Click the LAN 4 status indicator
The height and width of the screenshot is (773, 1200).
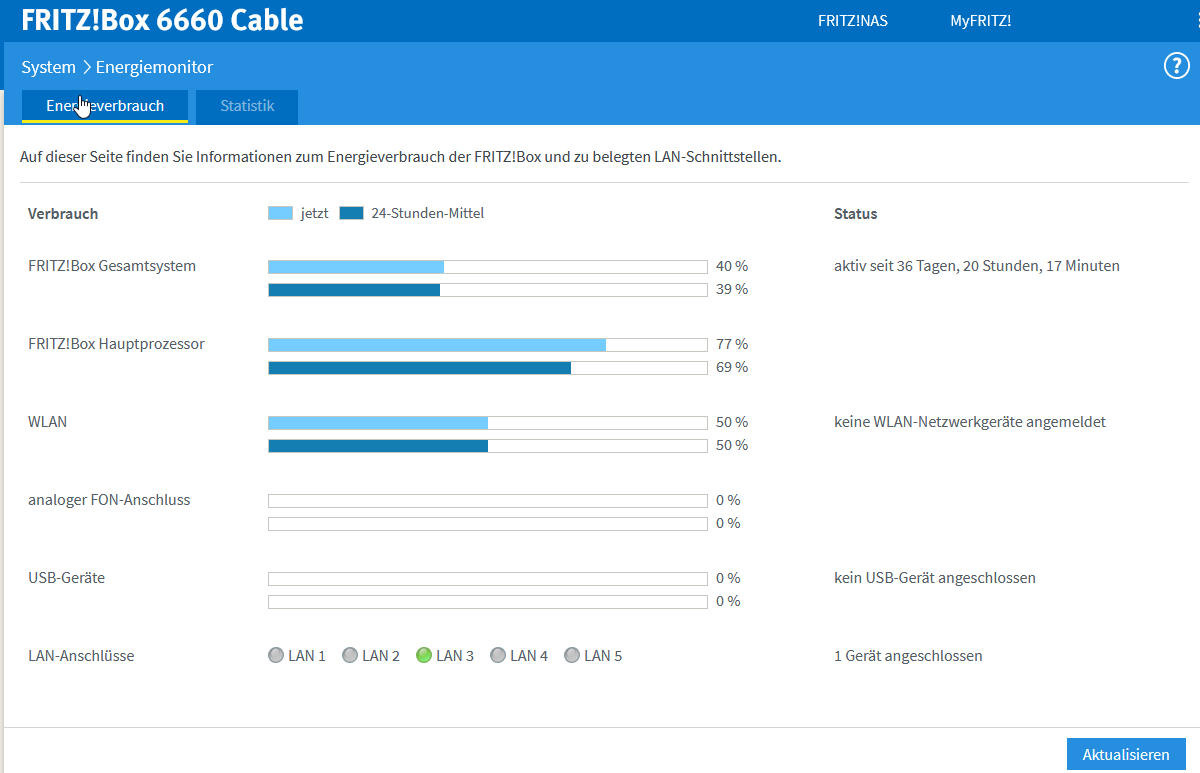pyautogui.click(x=498, y=655)
